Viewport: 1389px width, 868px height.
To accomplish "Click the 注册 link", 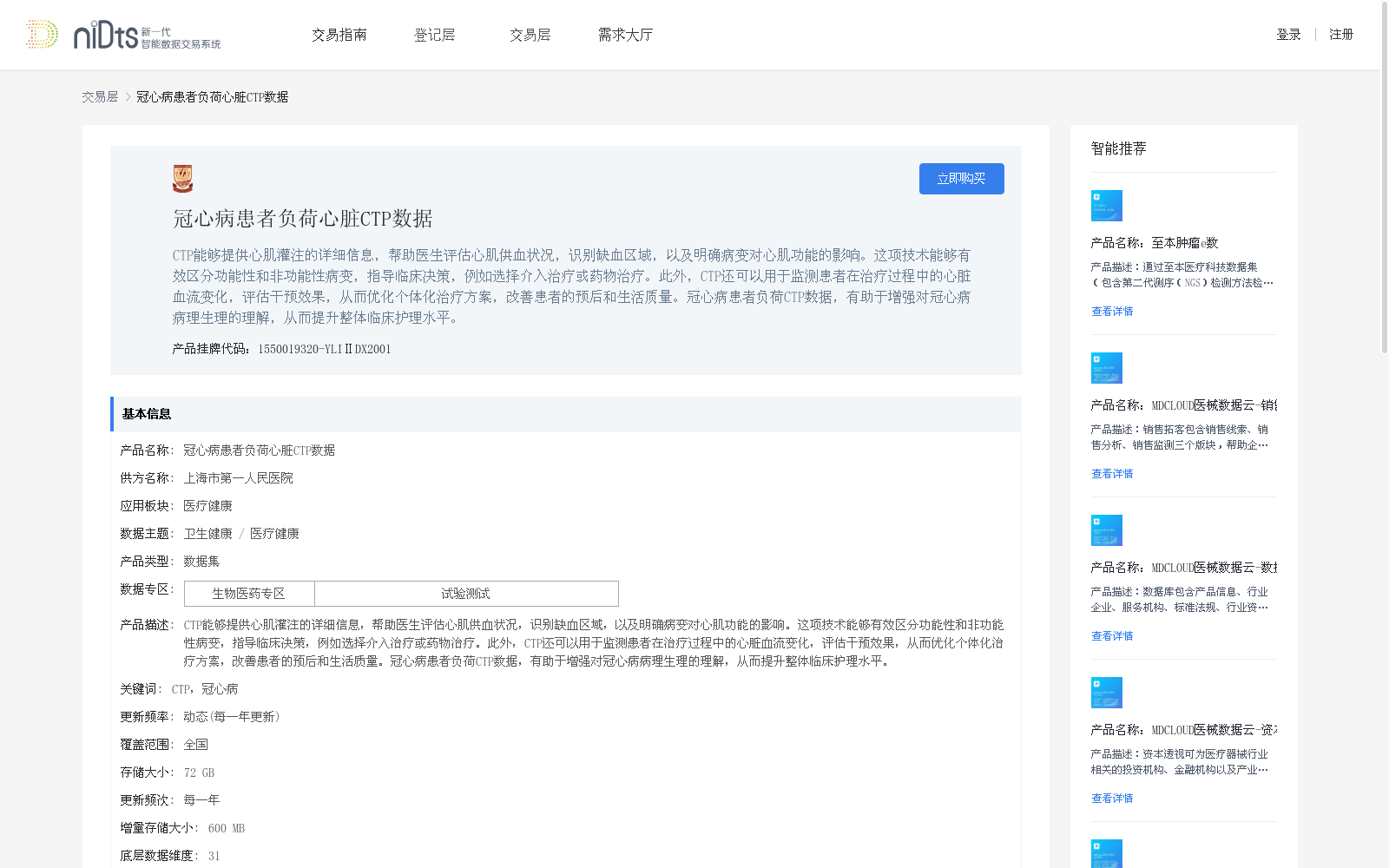I will point(1341,35).
